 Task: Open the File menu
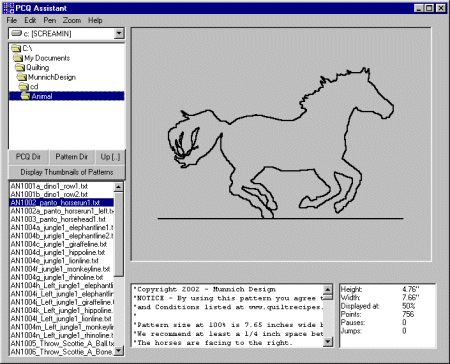[x=12, y=20]
